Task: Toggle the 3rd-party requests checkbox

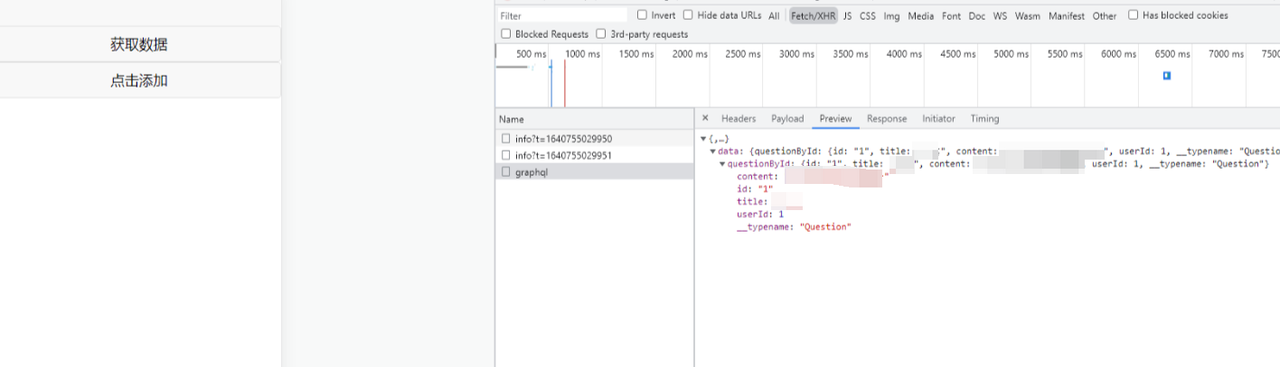Action: pos(601,34)
